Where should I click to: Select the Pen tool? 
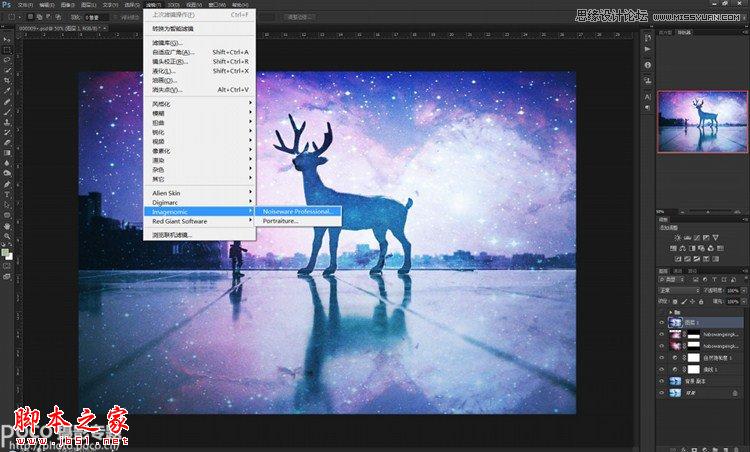tap(7, 184)
